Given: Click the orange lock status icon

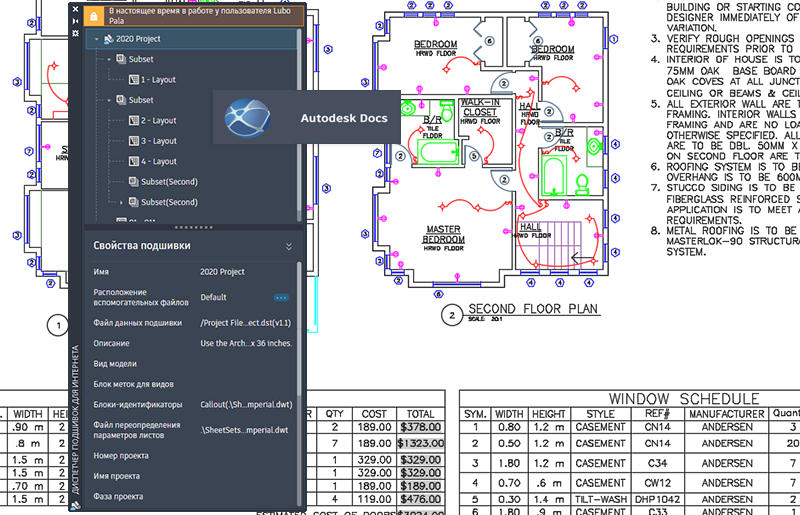Looking at the screenshot, I should pos(94,16).
